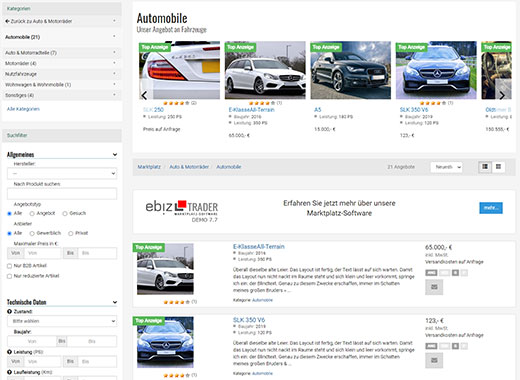Focus Nach Produkt suchen input field
Screen dimensions: 520x380
[62, 194]
